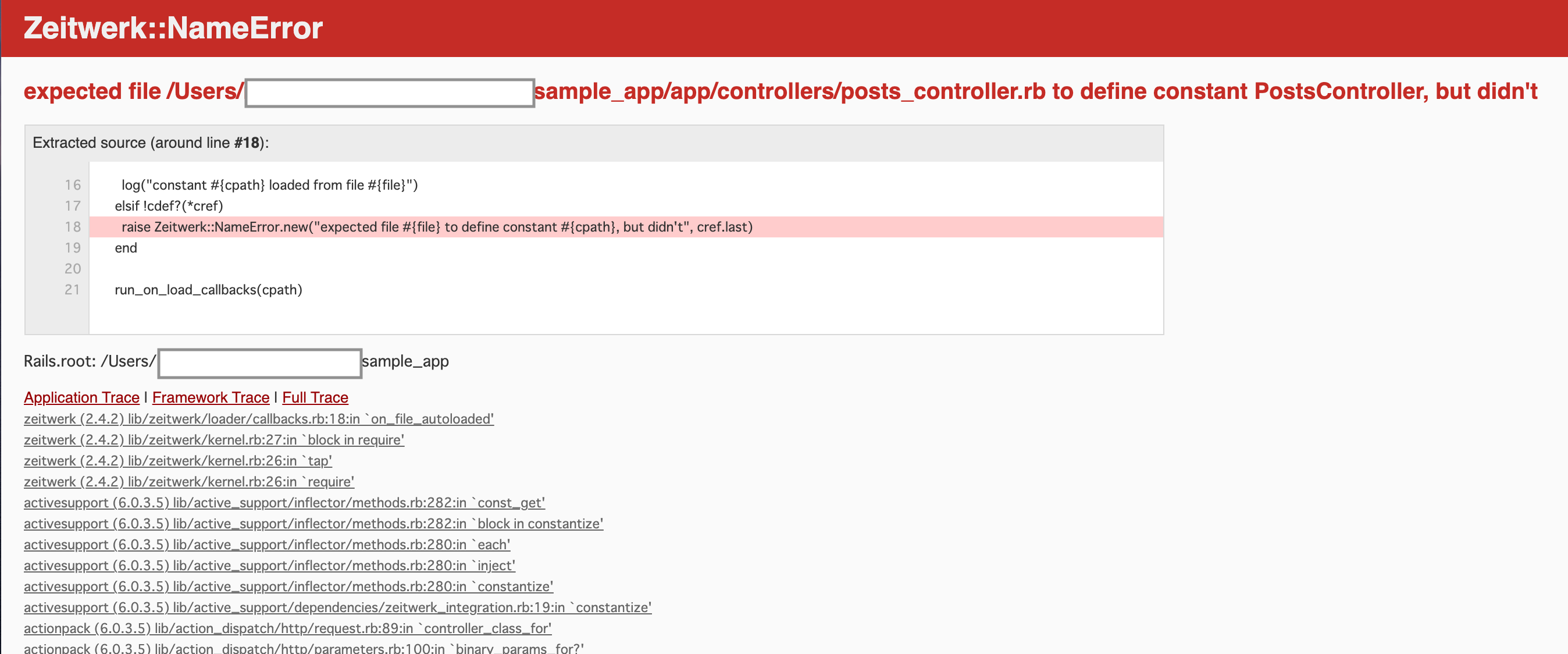
Task: Open trace kernel.rb:26 in require
Action: point(188,482)
